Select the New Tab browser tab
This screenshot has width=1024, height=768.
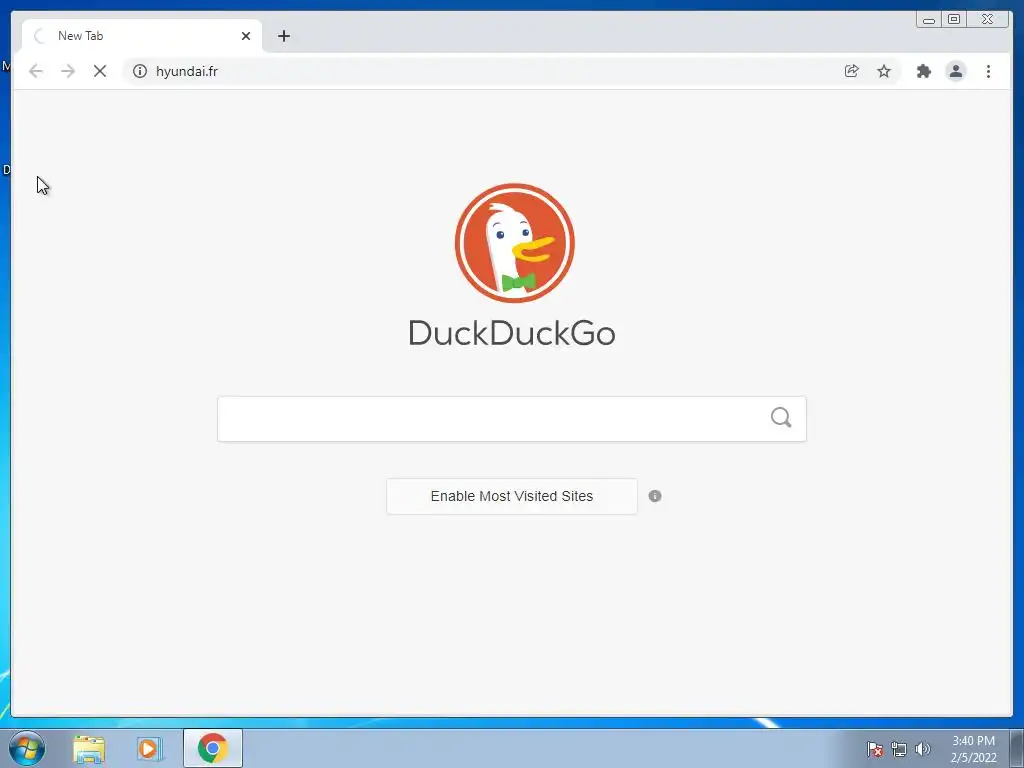pos(142,36)
